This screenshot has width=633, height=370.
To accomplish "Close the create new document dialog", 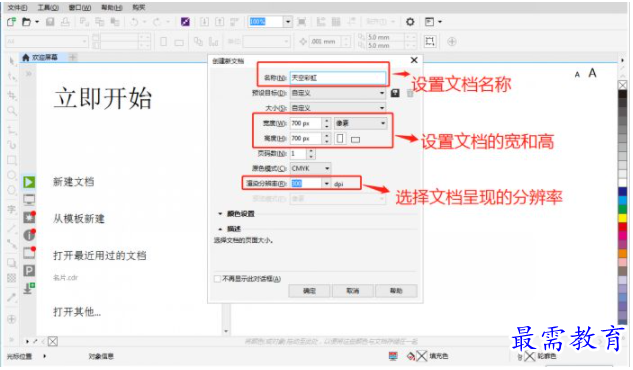I will [x=414, y=60].
